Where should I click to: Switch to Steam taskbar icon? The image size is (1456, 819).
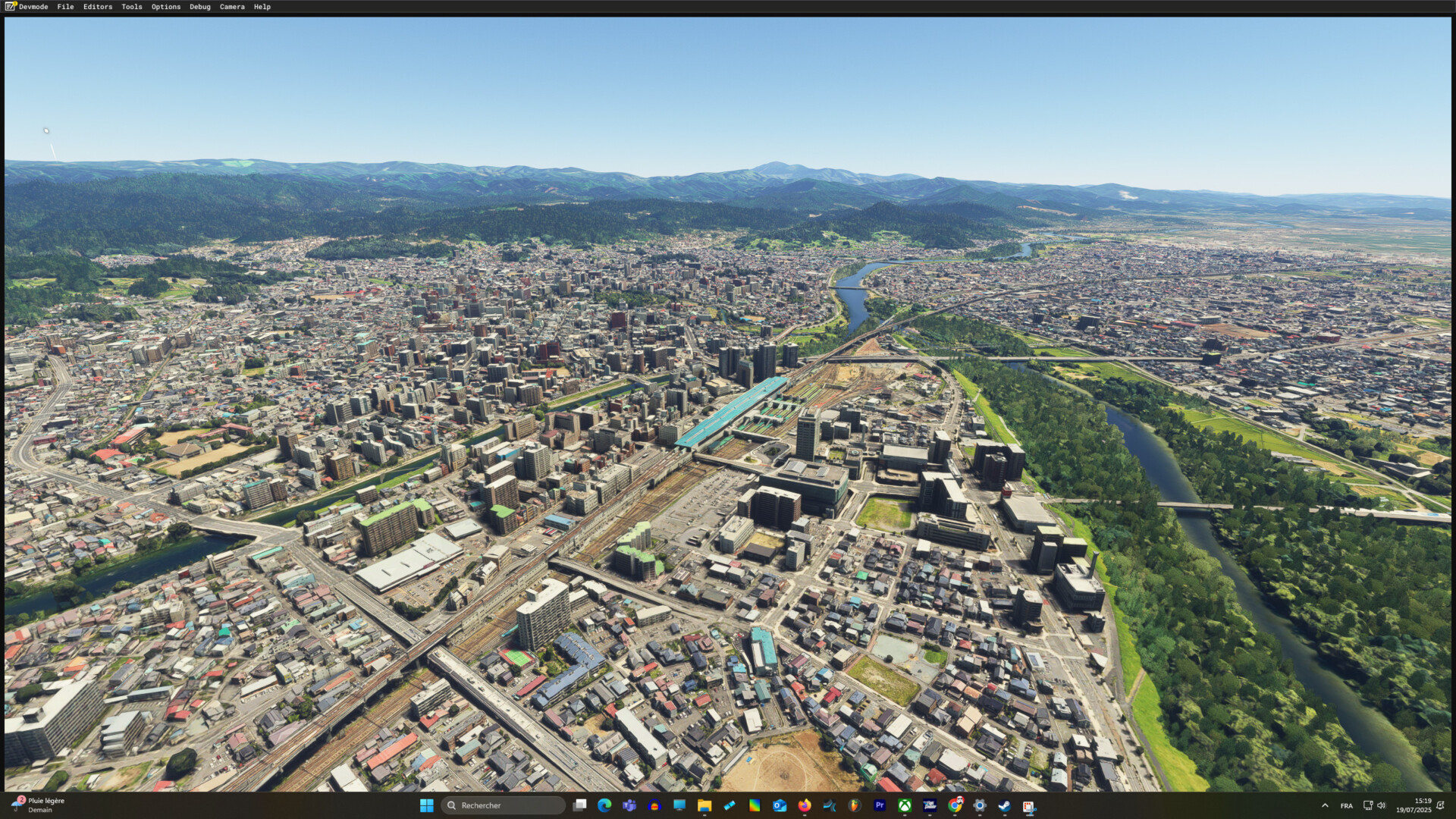(x=1004, y=805)
